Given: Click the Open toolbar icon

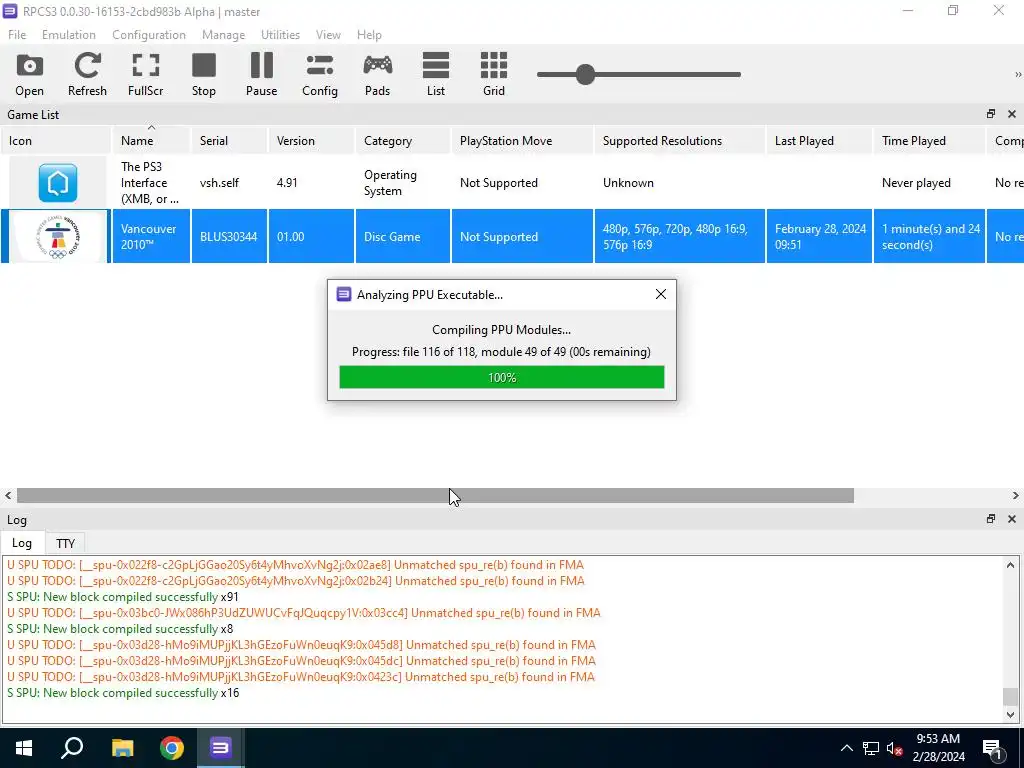Looking at the screenshot, I should (x=29, y=74).
